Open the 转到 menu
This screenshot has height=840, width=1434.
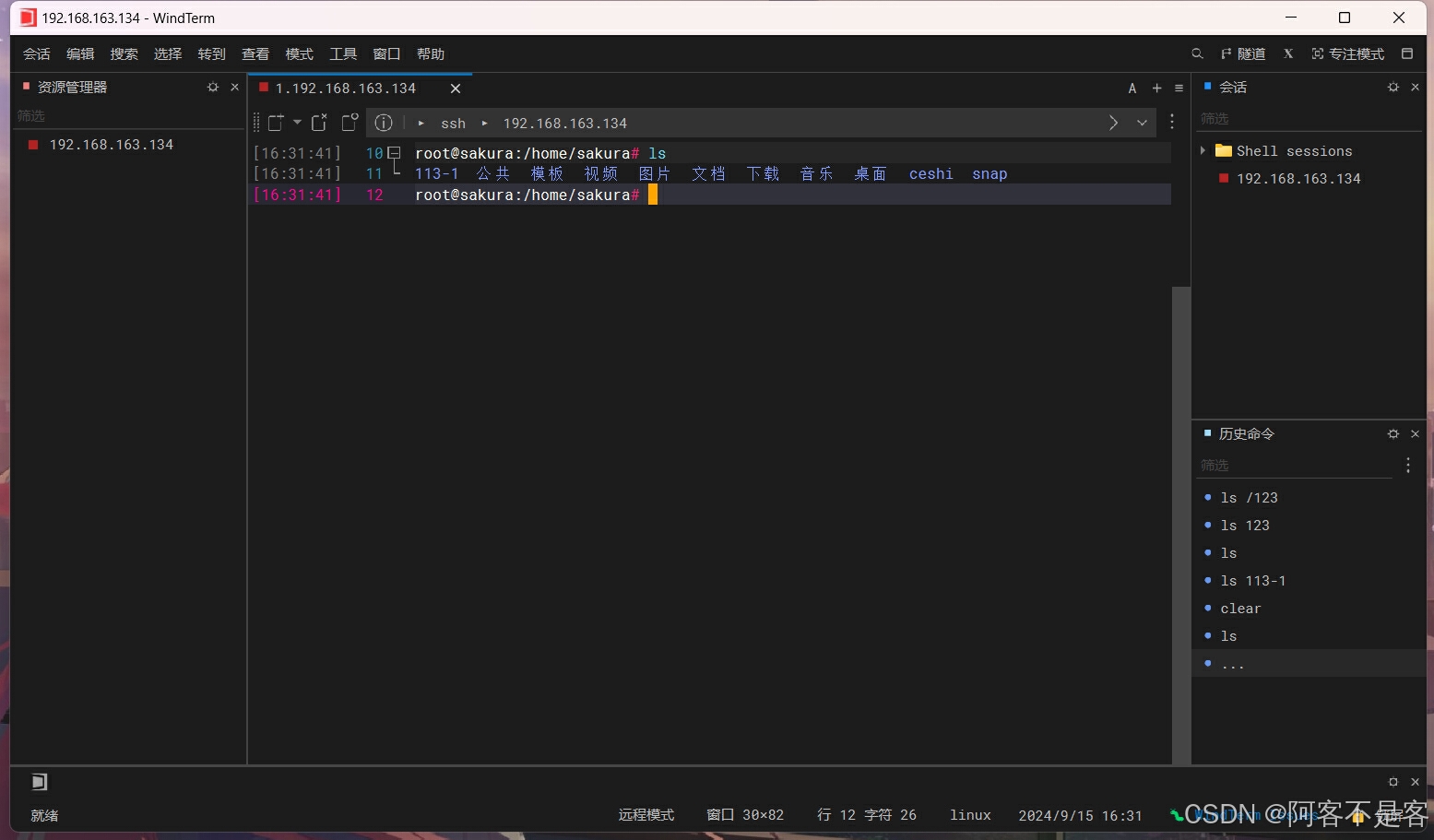212,53
